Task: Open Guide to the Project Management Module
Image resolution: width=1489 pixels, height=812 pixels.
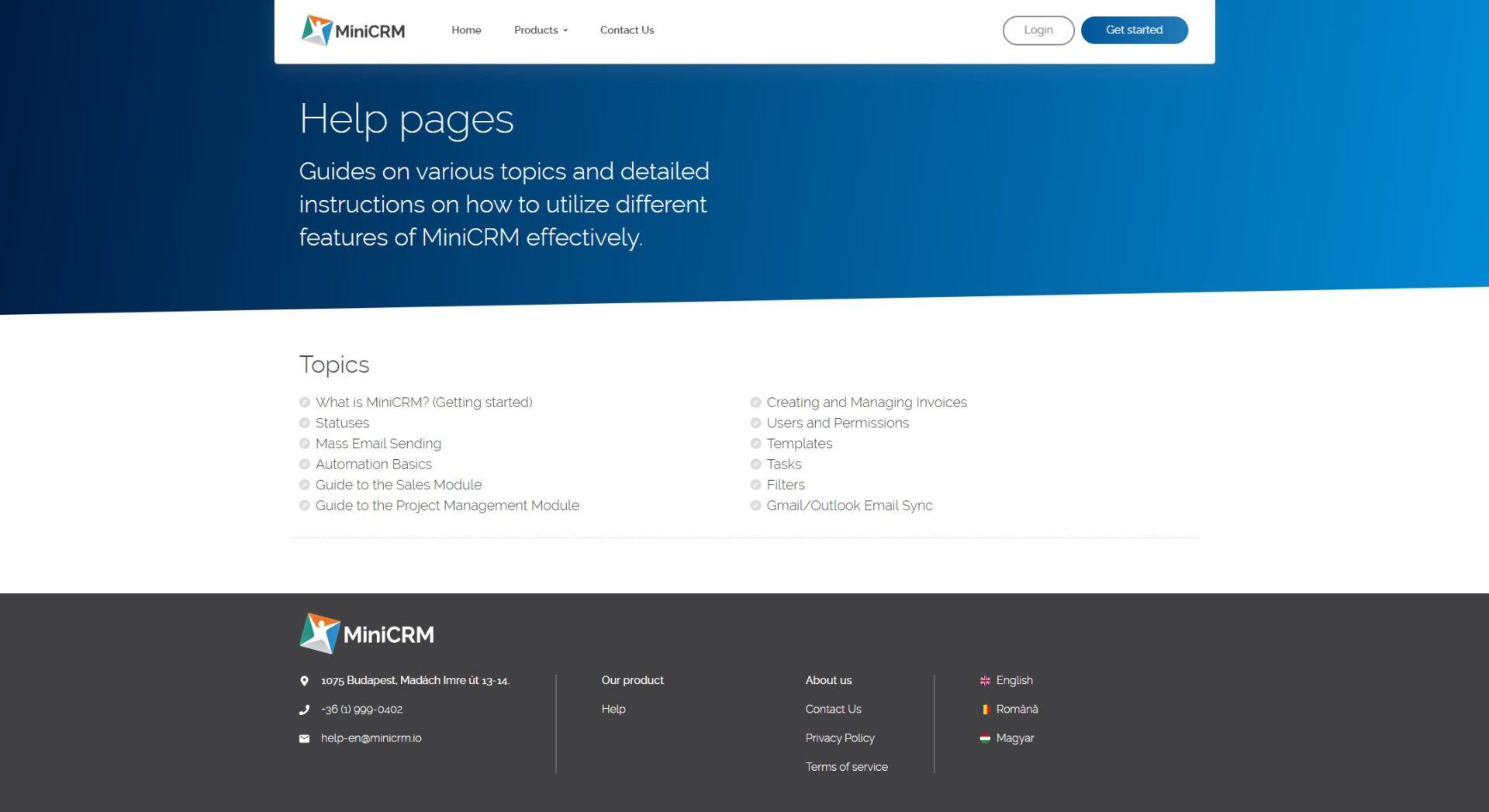Action: pos(447,506)
